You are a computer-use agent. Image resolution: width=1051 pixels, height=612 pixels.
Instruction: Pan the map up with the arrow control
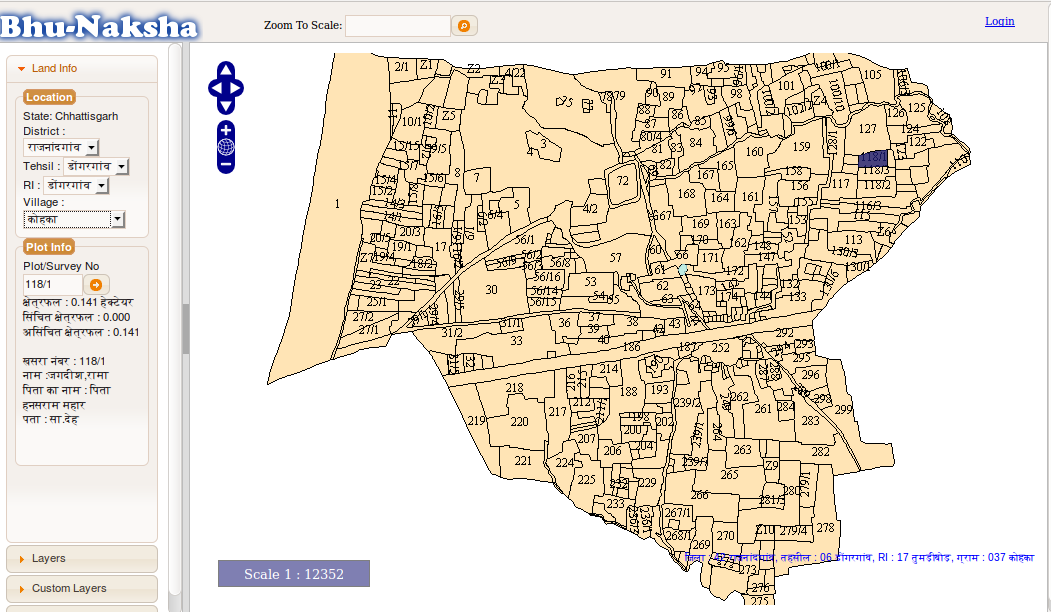point(226,70)
